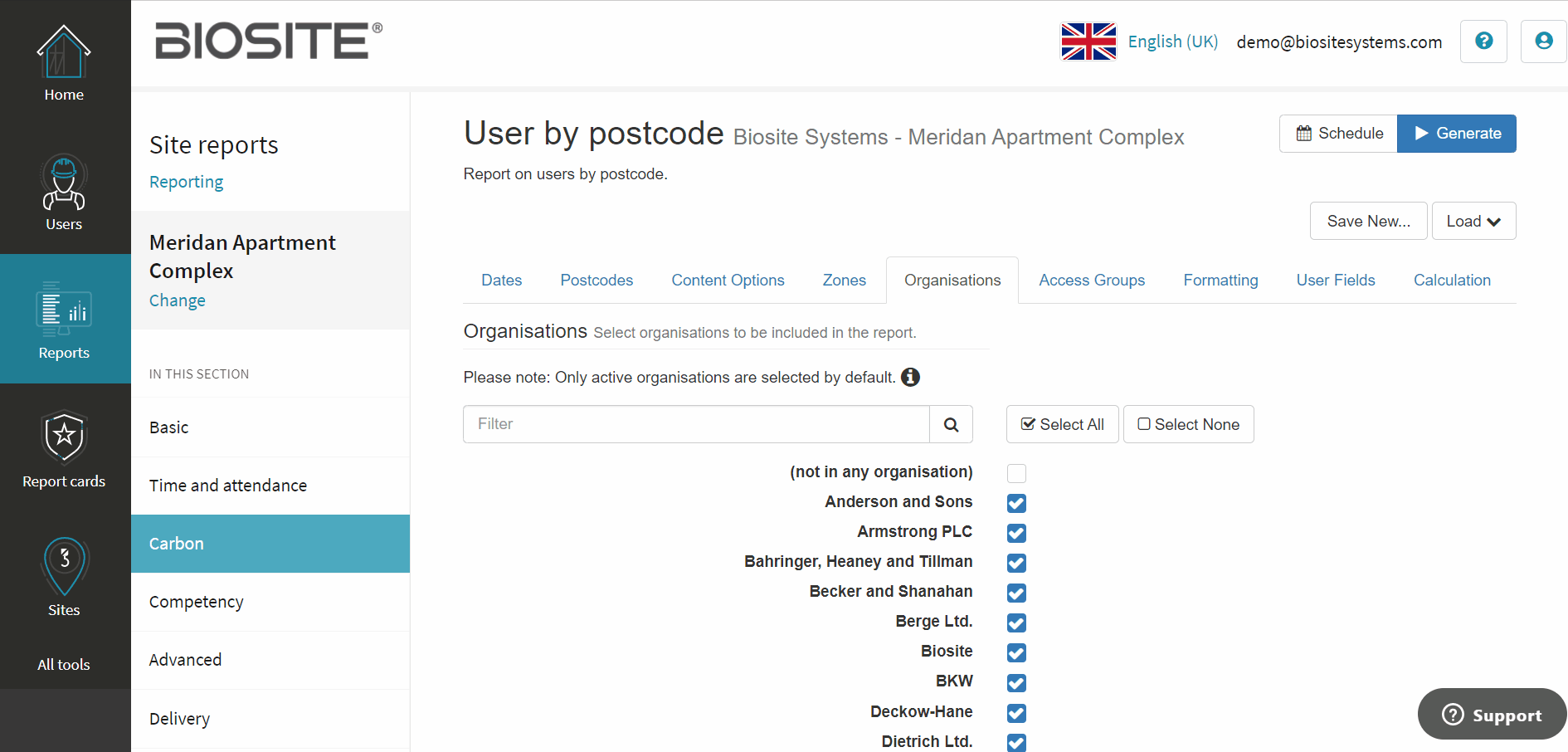Switch to the Postcodes tab
Screen dimensions: 1568x752
tap(597, 281)
